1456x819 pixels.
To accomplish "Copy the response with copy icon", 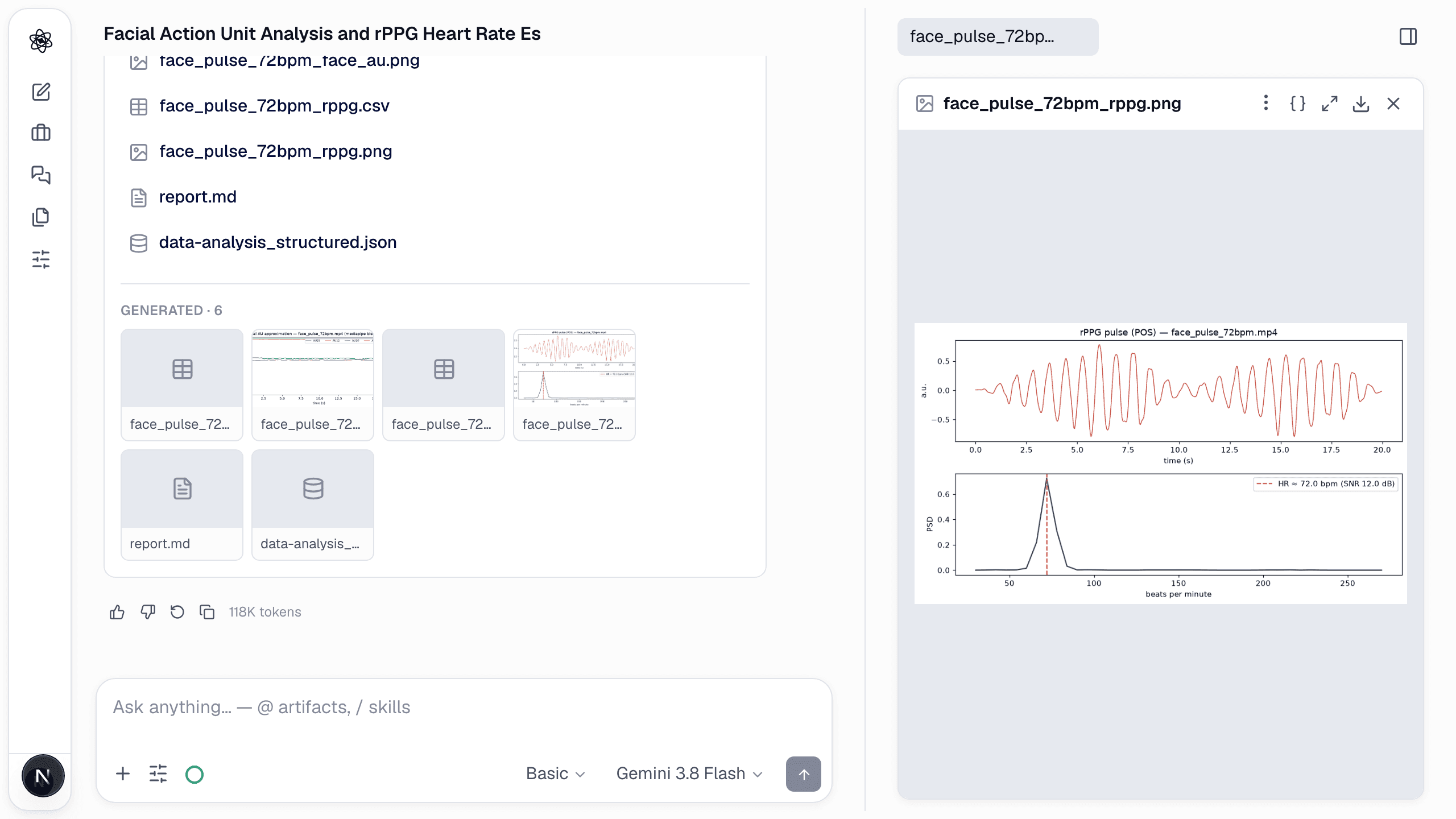I will pyautogui.click(x=207, y=612).
